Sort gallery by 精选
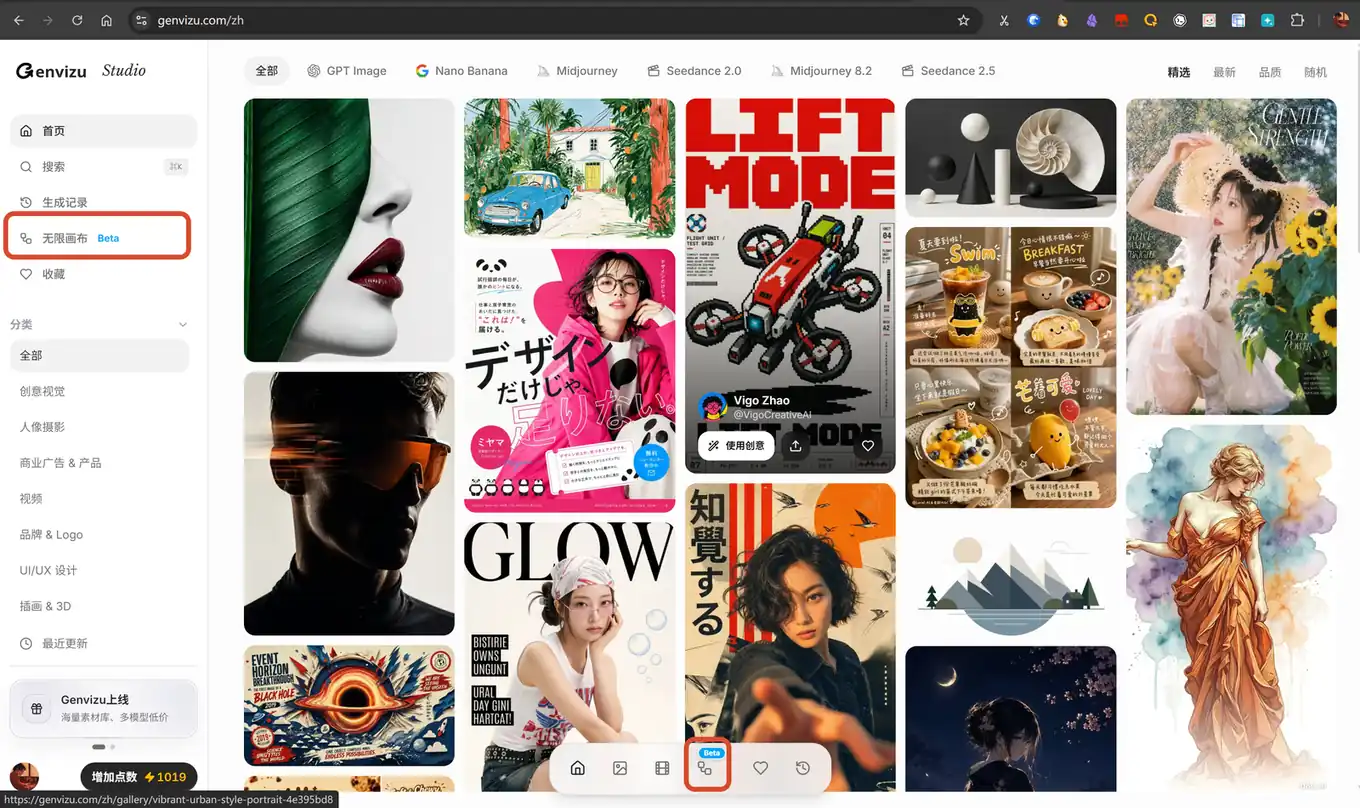Screen dimensions: 1360x808 click(x=1179, y=72)
